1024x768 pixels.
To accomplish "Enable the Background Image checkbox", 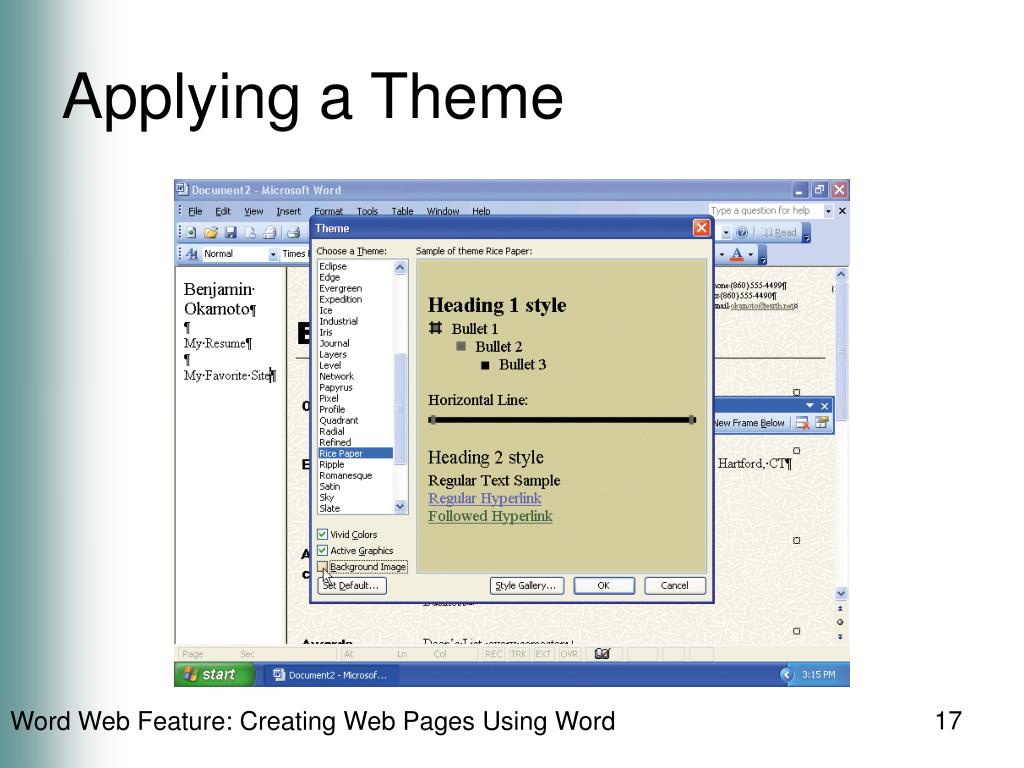I will tap(323, 566).
